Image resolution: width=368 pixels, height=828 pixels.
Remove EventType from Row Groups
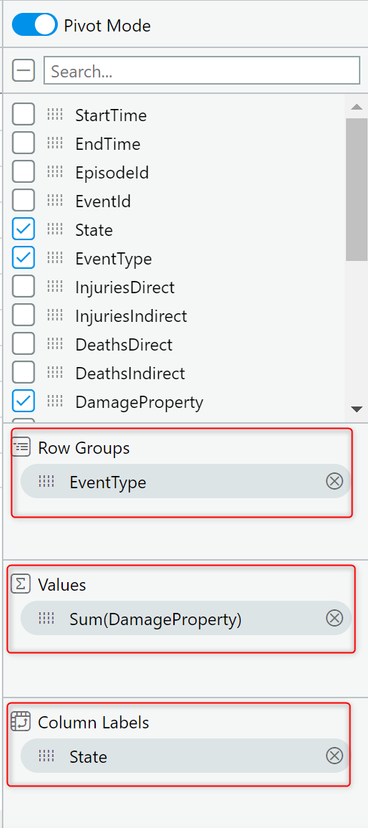click(x=334, y=481)
